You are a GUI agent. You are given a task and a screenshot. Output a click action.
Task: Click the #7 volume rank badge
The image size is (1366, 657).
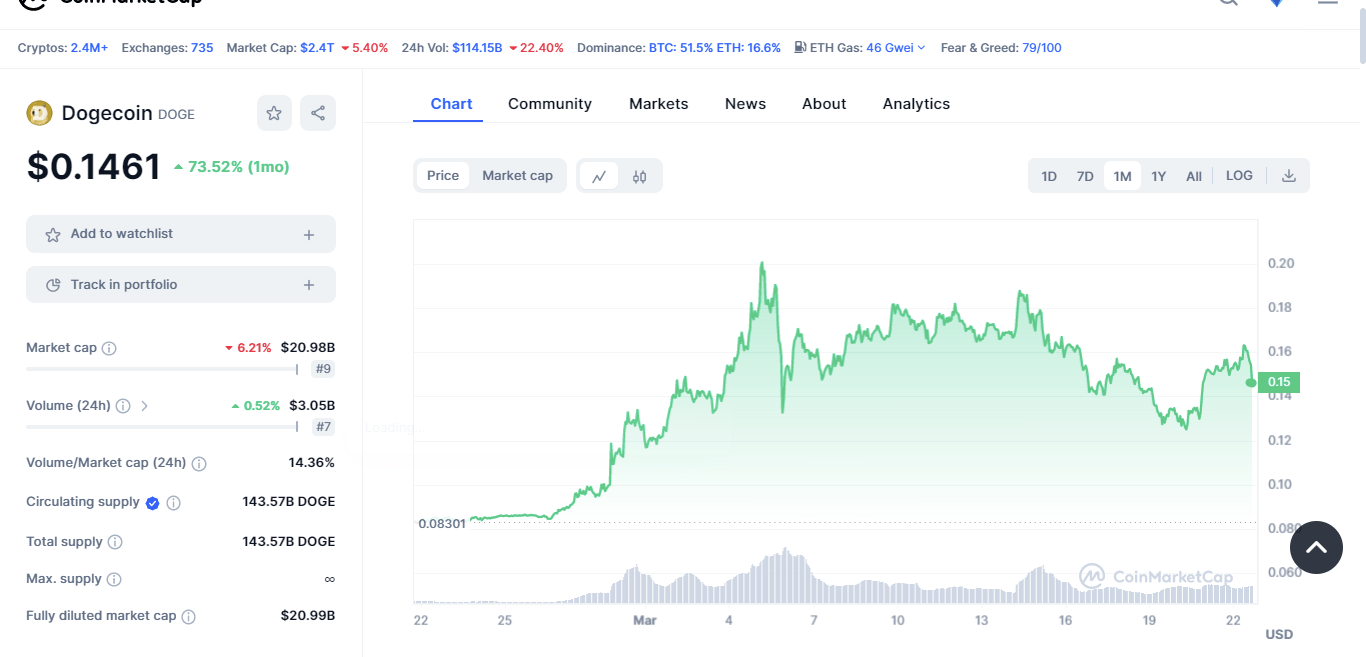click(323, 427)
